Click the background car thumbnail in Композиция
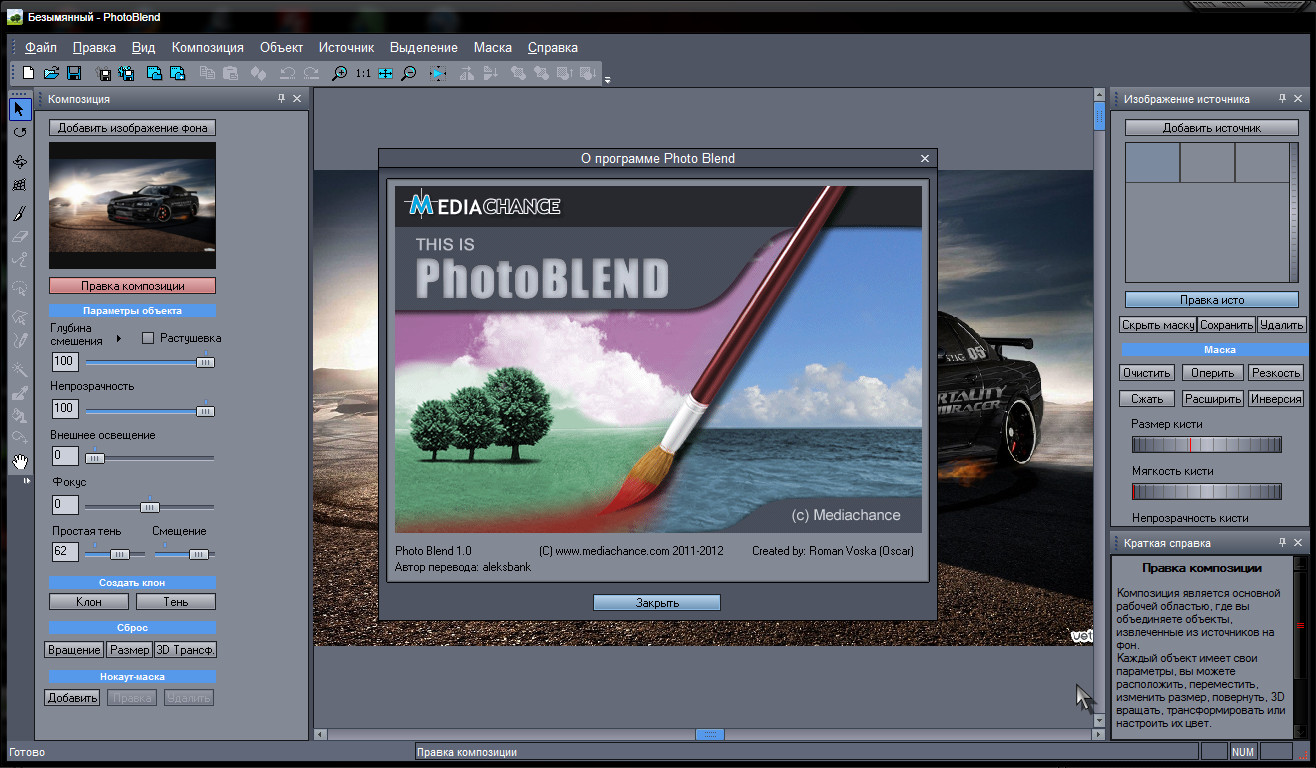This screenshot has height=768, width=1316. (x=132, y=205)
